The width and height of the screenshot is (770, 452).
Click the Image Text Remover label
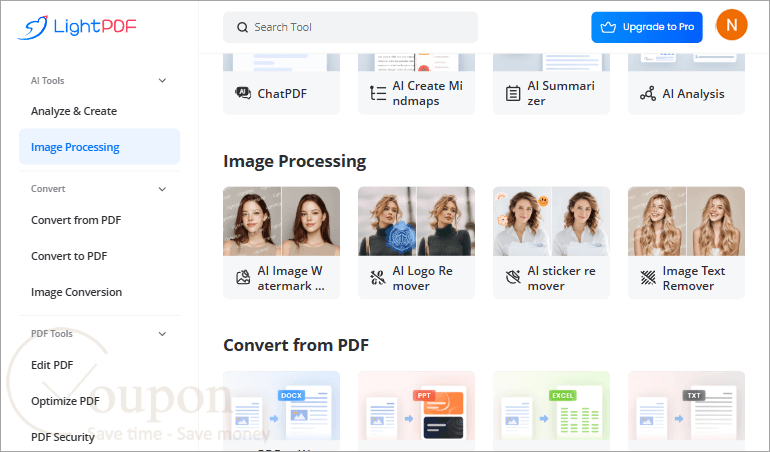[693, 278]
